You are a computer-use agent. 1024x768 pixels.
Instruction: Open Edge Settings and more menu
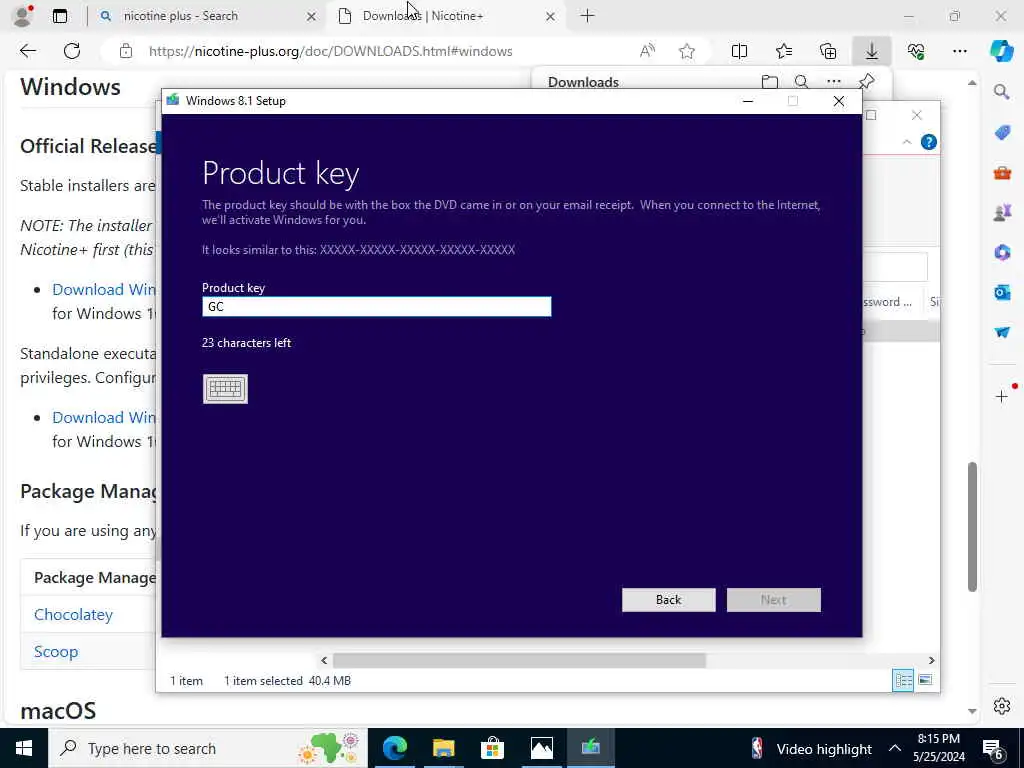coord(959,51)
